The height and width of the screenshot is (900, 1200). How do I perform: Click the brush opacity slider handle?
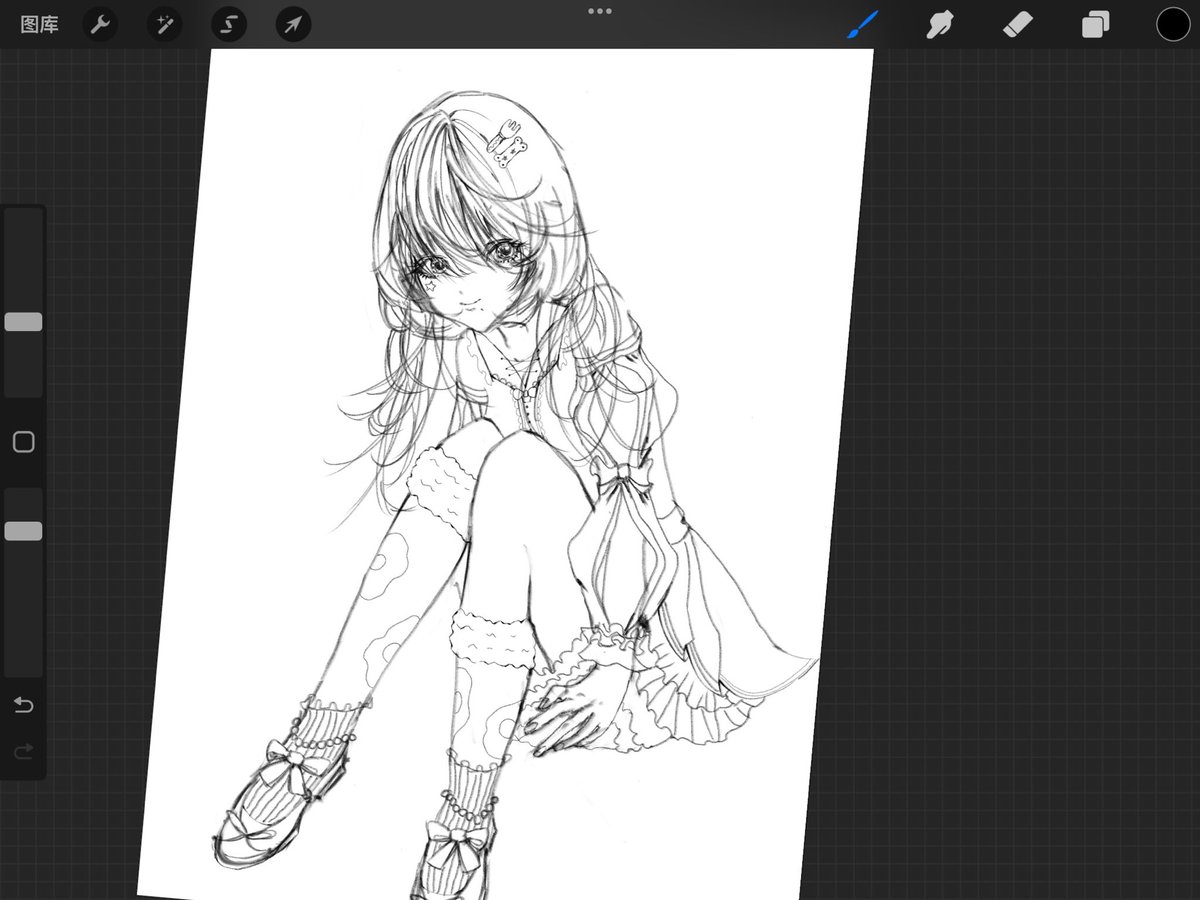(x=23, y=531)
